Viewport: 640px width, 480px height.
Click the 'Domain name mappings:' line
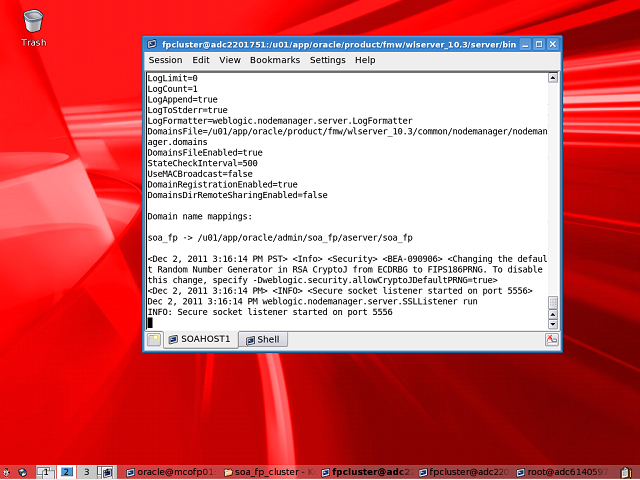click(200, 216)
